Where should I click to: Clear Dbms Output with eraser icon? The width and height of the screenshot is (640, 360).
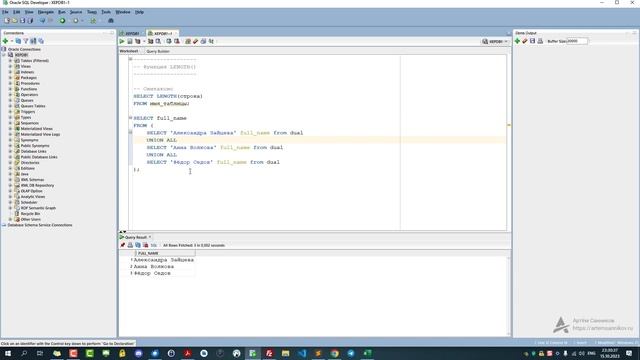[x=525, y=41]
